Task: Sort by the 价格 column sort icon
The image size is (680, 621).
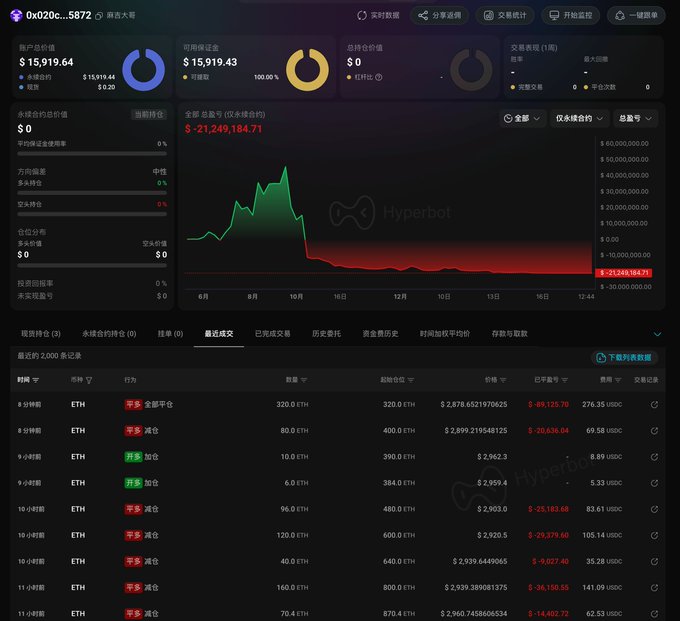Action: point(504,380)
